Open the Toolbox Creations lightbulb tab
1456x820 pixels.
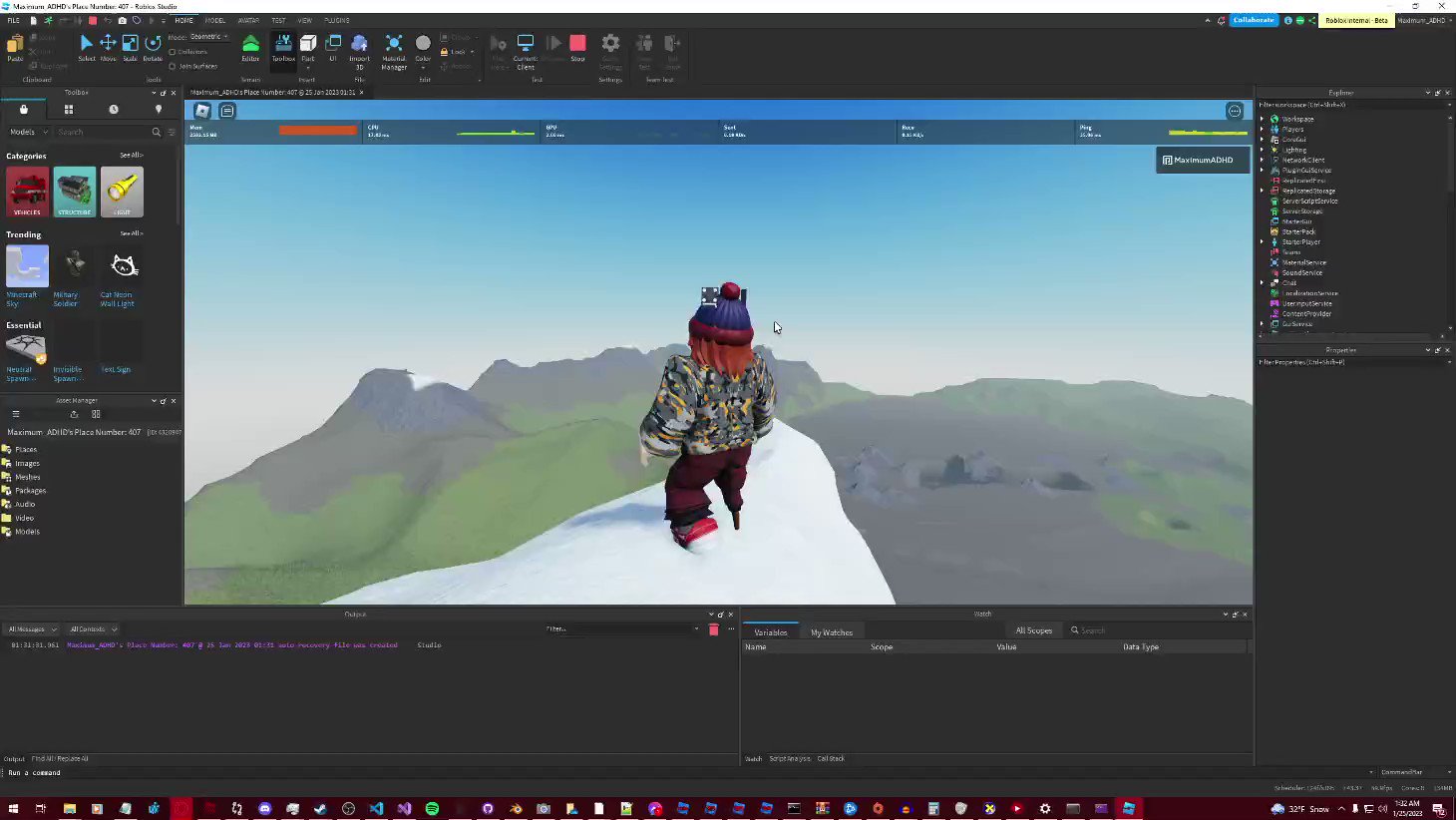pos(159,109)
